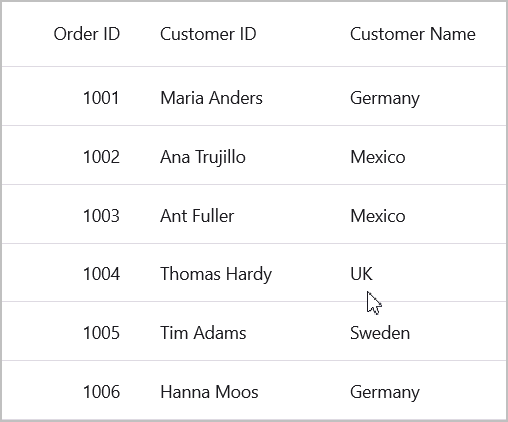Image resolution: width=508 pixels, height=422 pixels.
Task: Click the UK cell
Action: pos(361,274)
